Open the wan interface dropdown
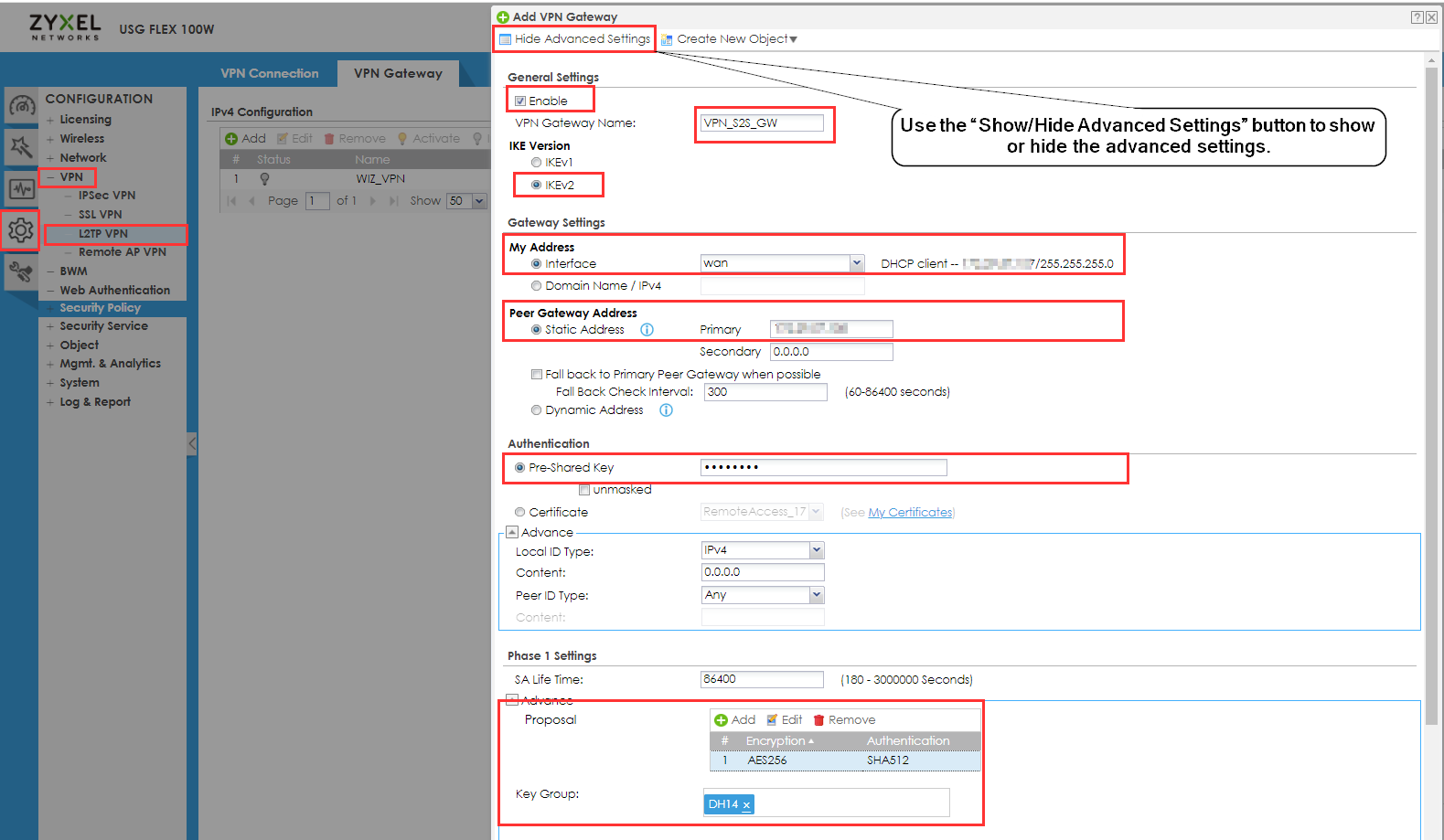This screenshot has height=840, width=1444. click(x=856, y=263)
